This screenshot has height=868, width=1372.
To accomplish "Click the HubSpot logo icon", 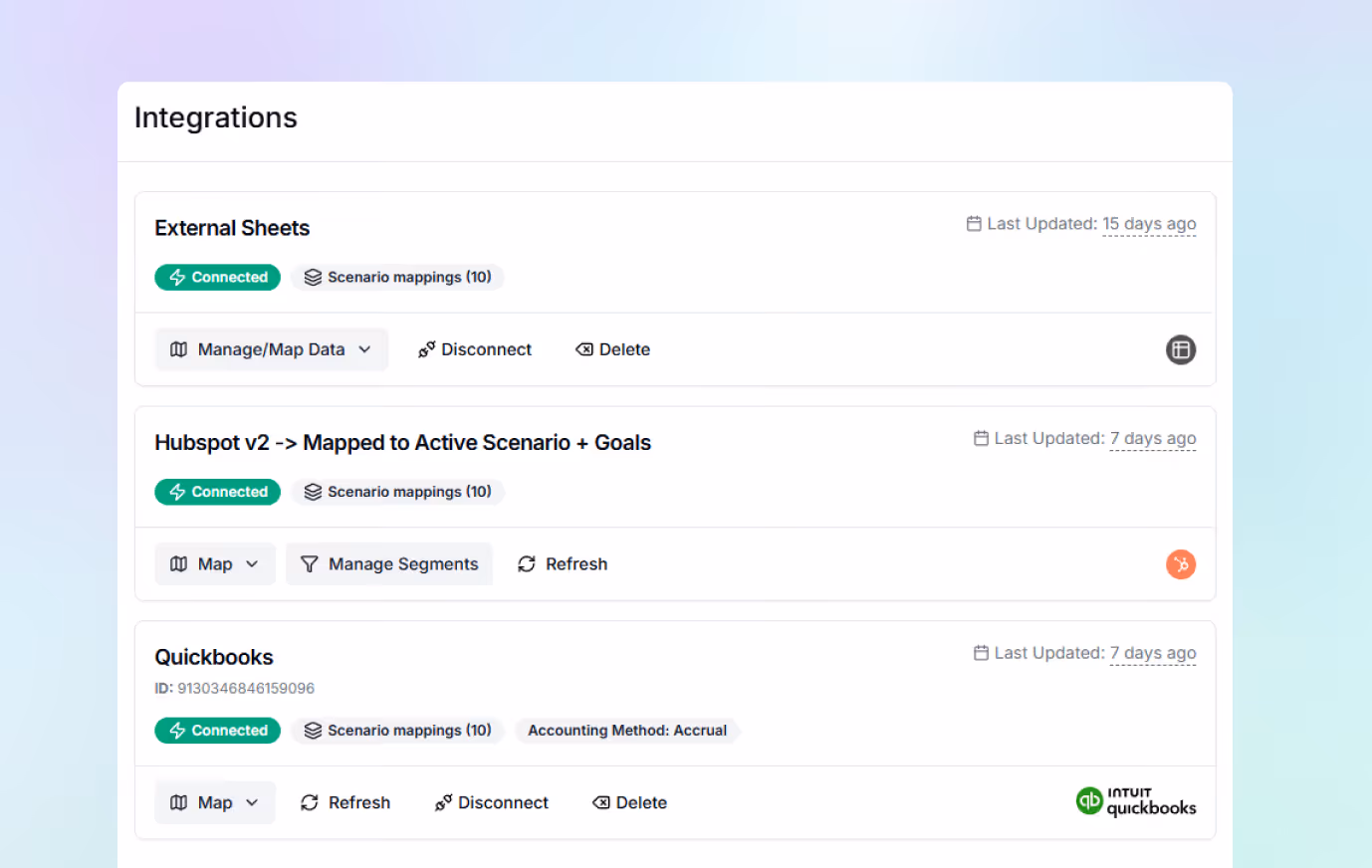I will (x=1180, y=564).
